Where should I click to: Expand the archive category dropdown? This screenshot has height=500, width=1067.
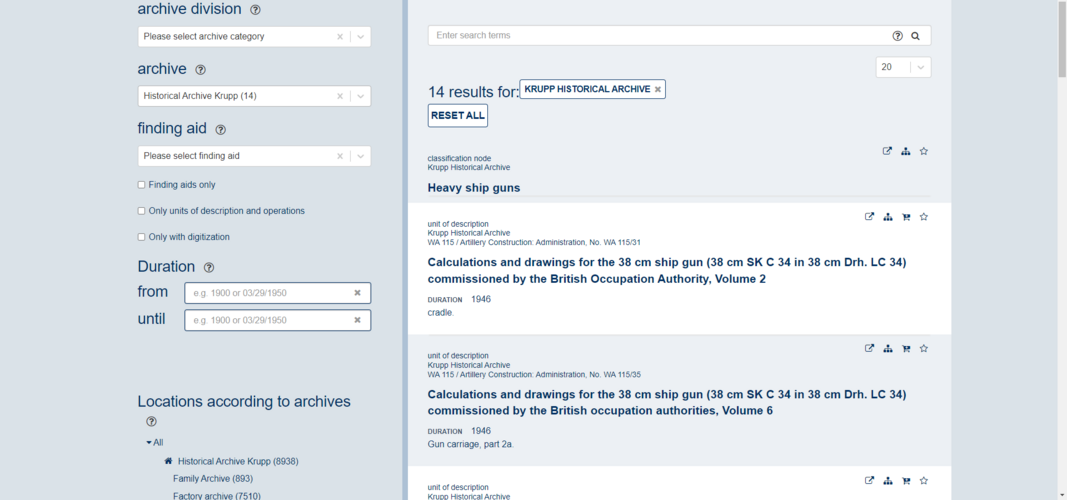click(x=361, y=37)
